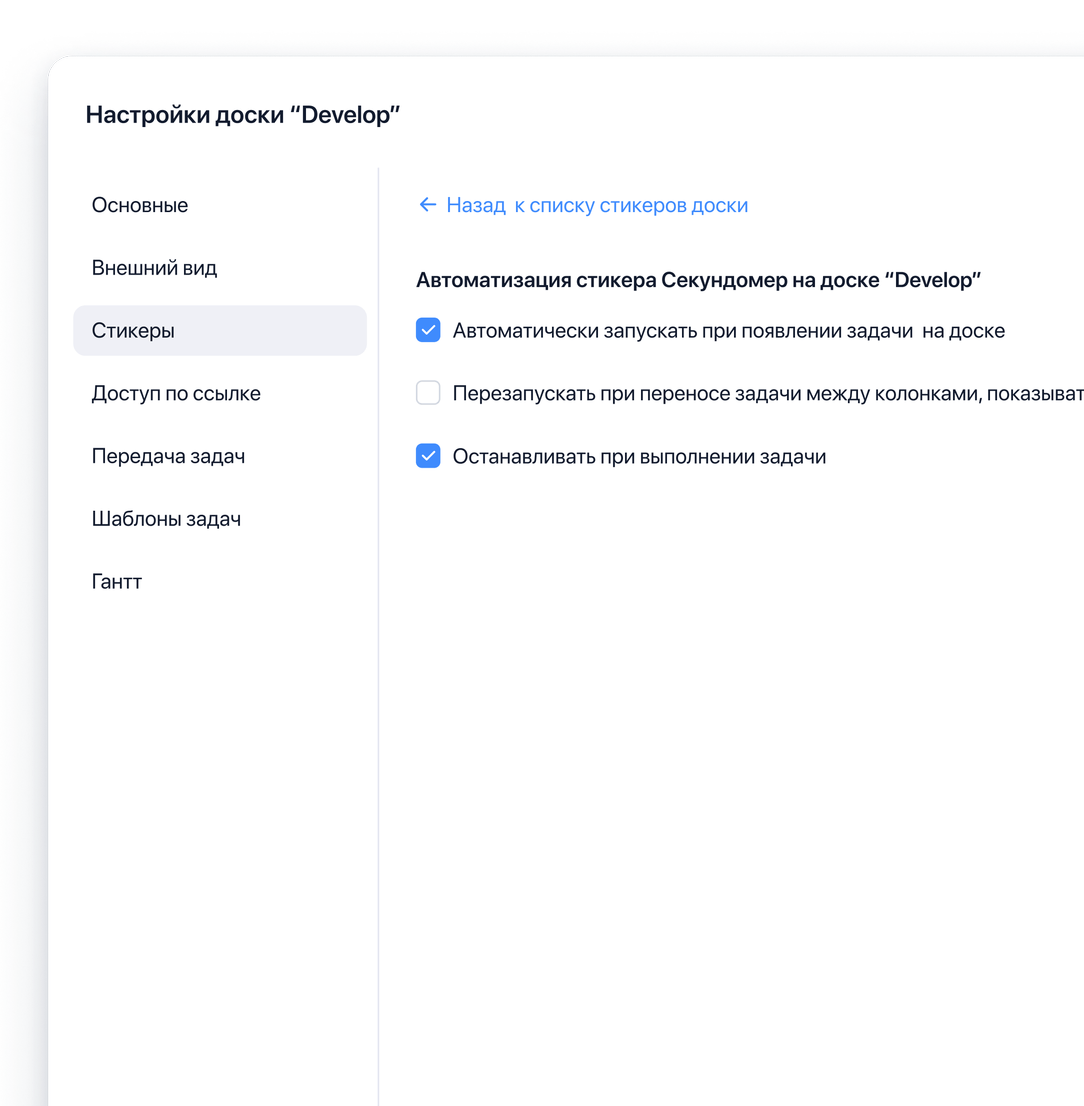Go to the Передача задач section
1084x1106 pixels.
pos(170,456)
